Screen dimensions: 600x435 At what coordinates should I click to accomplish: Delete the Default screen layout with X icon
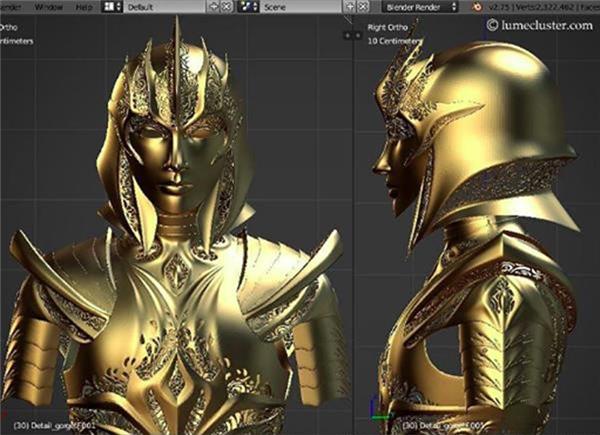click(x=227, y=7)
